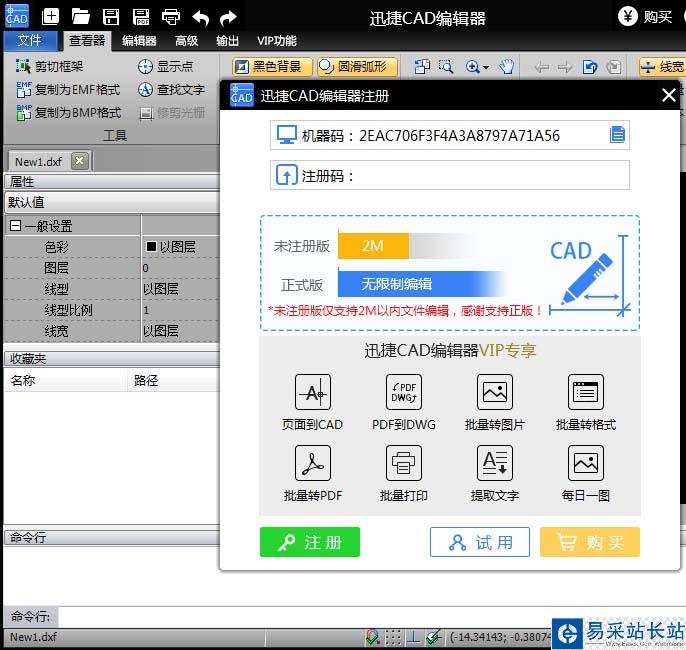Screen dimensions: 686x650
Task: Open Batch Convert Format feature (批量转格式)
Action: tap(585, 403)
